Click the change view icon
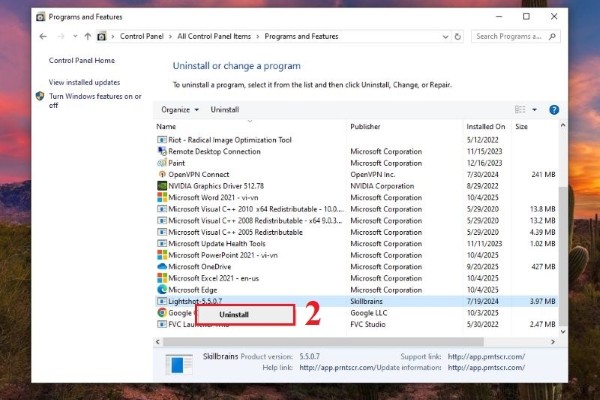Image resolution: width=600 pixels, height=400 pixels. 520,110
